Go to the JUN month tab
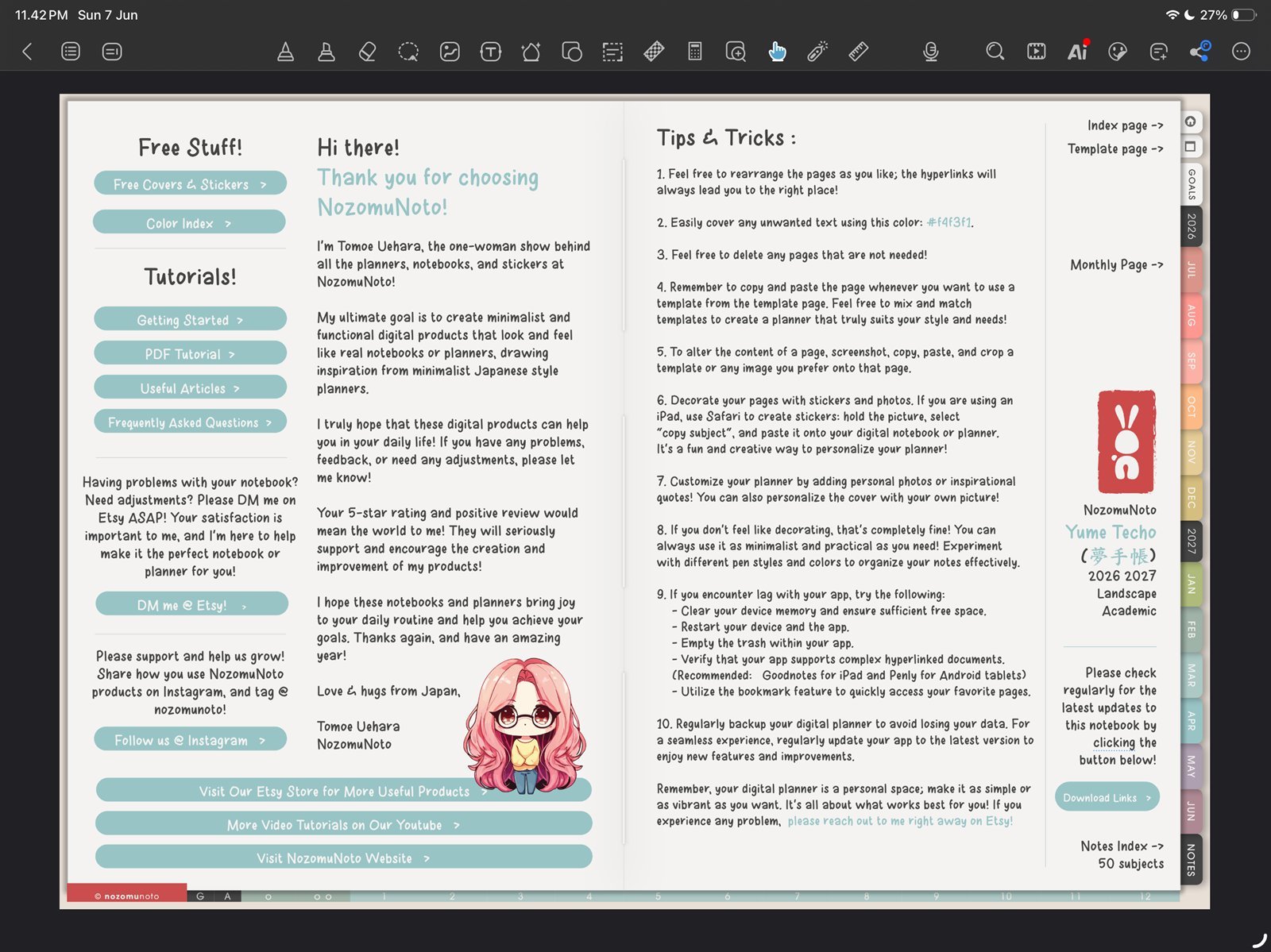 [x=1191, y=811]
